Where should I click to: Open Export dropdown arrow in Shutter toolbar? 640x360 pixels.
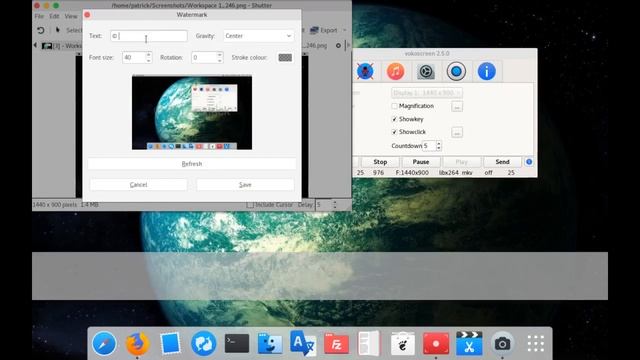pyautogui.click(x=344, y=30)
